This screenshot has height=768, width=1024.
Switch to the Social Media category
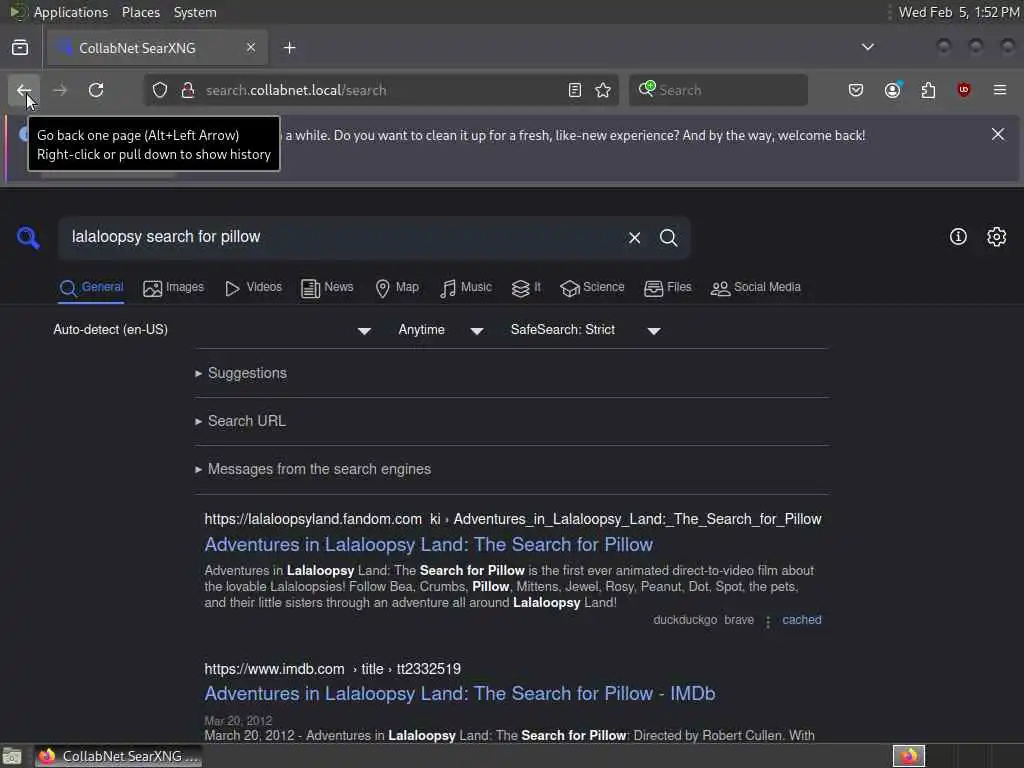756,287
